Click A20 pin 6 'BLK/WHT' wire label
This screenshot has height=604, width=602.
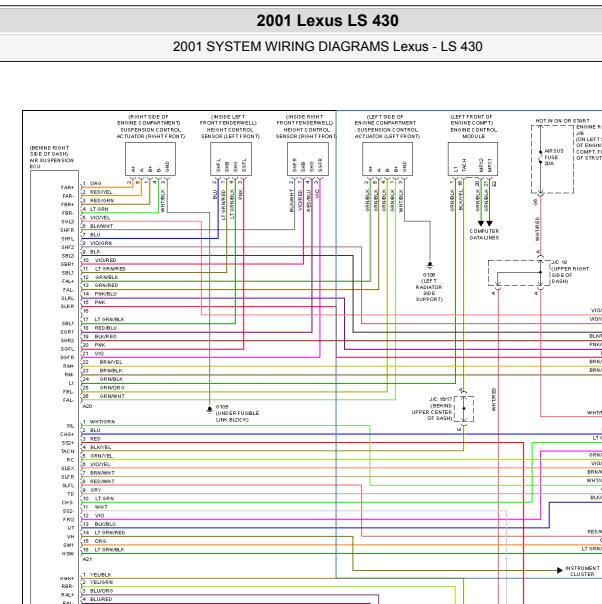point(101,226)
